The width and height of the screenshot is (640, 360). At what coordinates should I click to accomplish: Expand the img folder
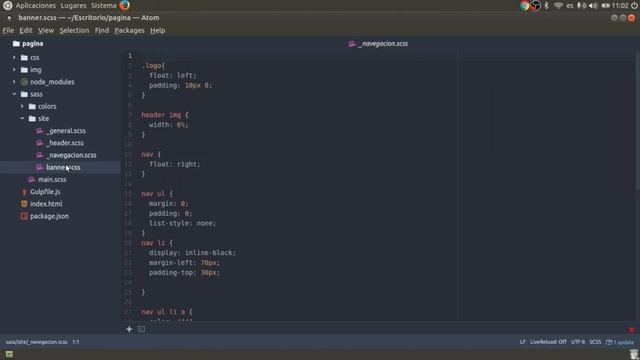pyautogui.click(x=14, y=70)
